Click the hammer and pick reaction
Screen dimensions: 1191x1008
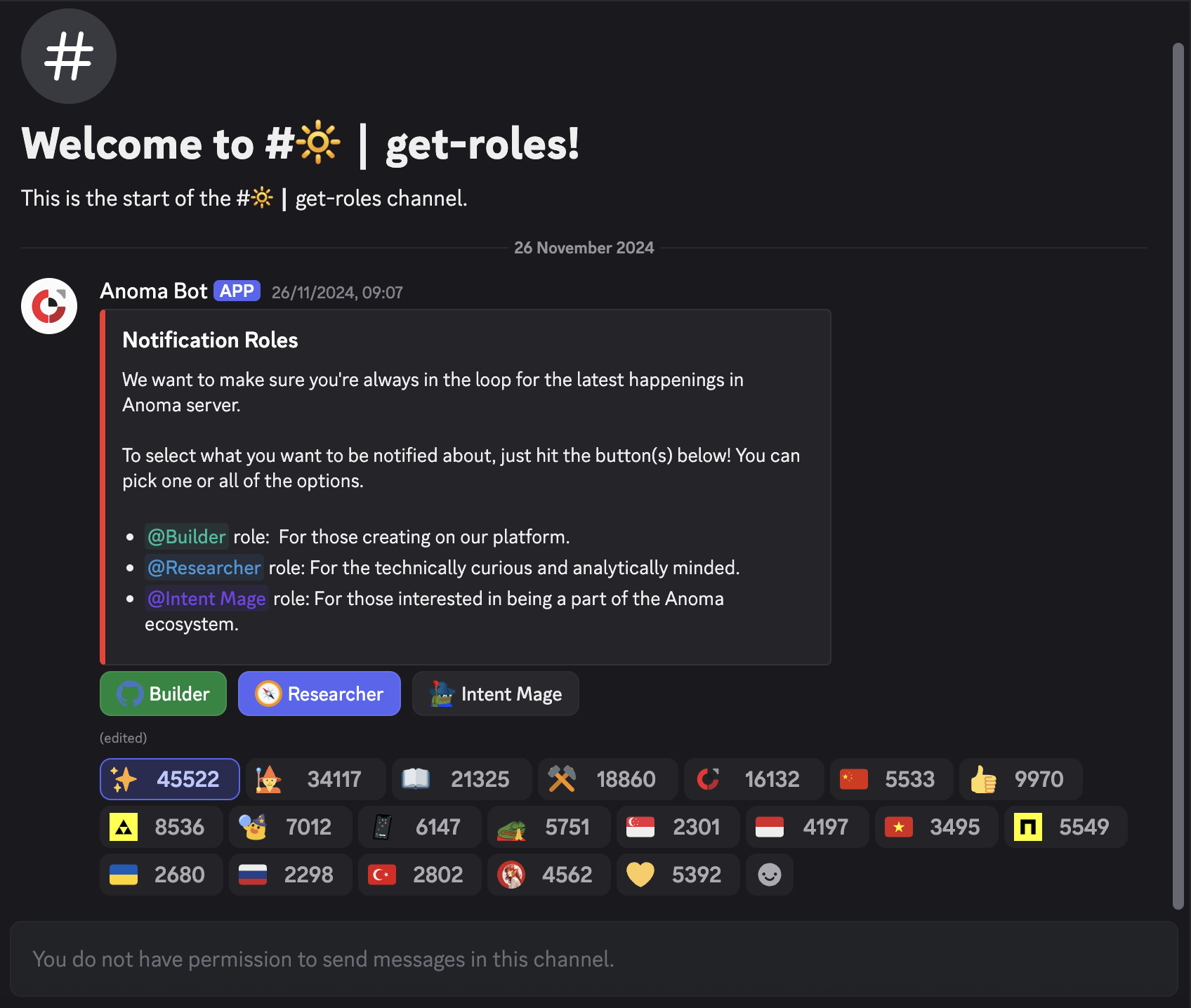pyautogui.click(x=607, y=779)
